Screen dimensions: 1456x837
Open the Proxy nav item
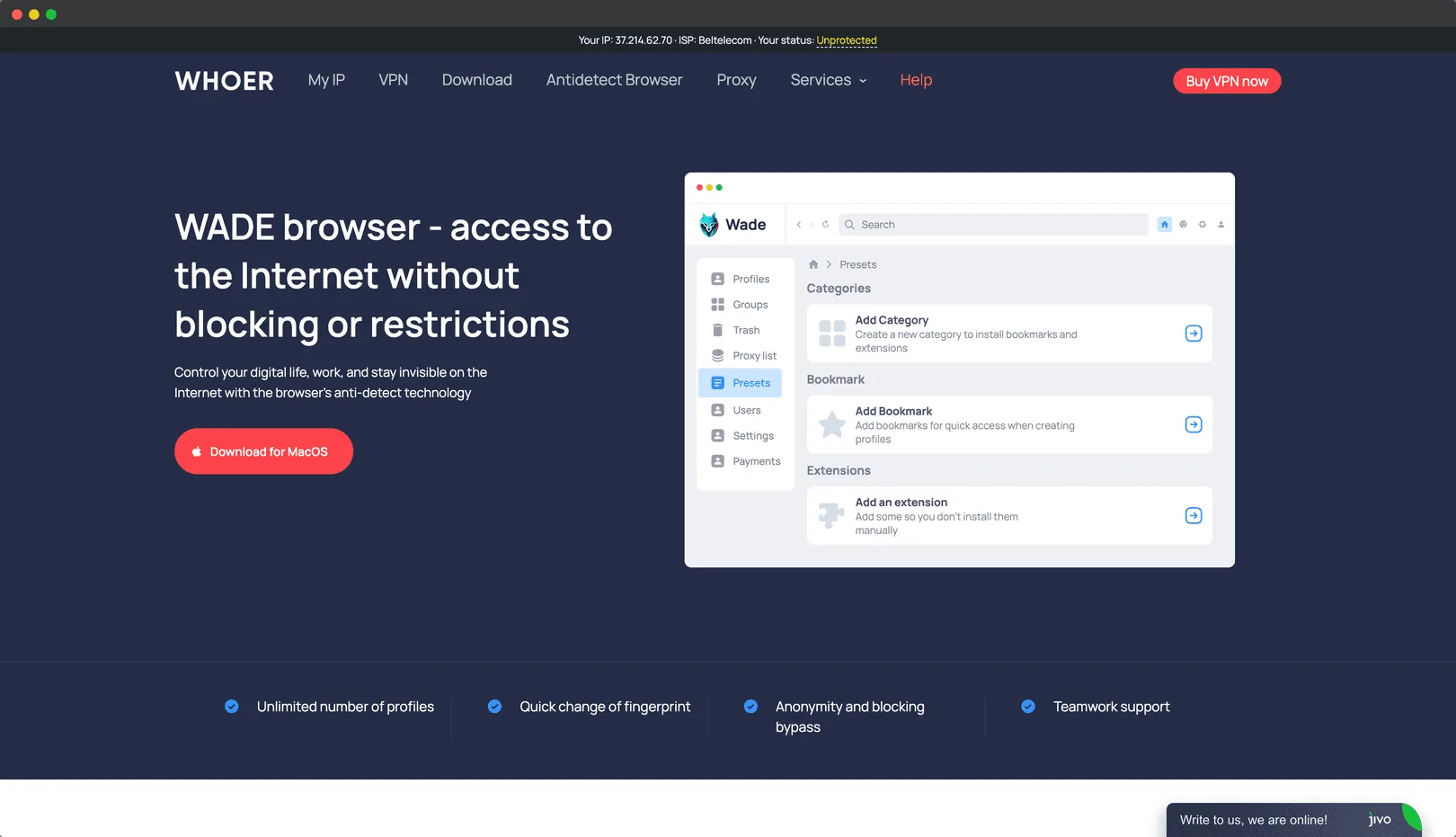[x=737, y=80]
